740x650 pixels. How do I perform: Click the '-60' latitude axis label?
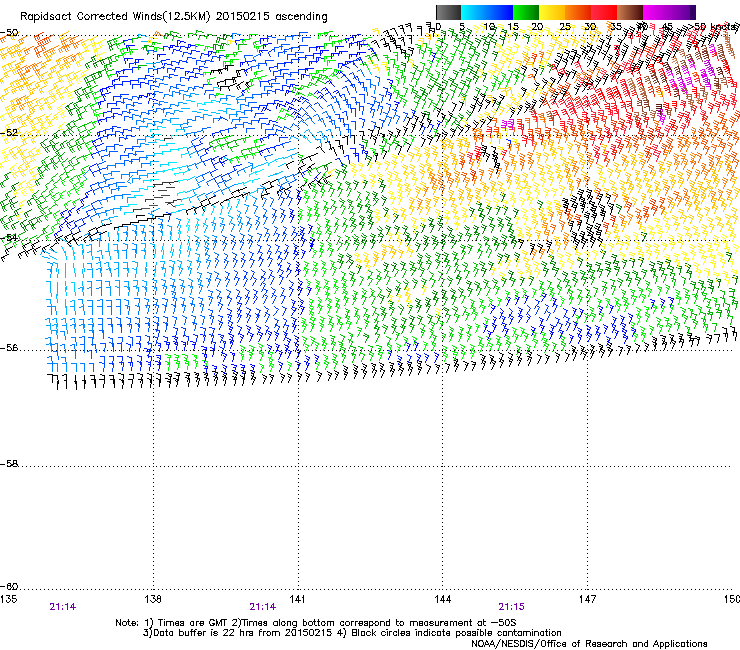pyautogui.click(x=9, y=587)
